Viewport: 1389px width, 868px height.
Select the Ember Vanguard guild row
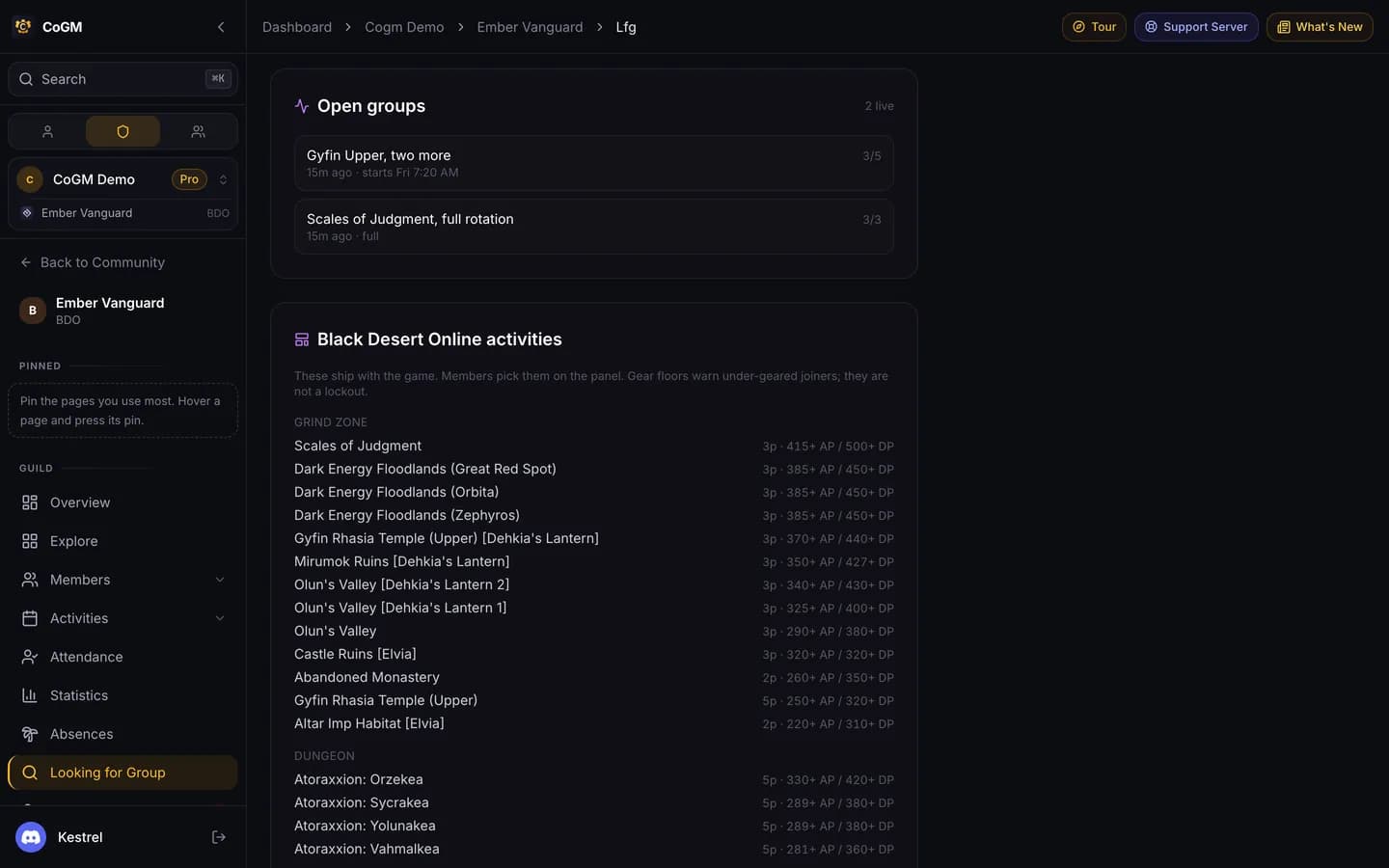tap(123, 213)
